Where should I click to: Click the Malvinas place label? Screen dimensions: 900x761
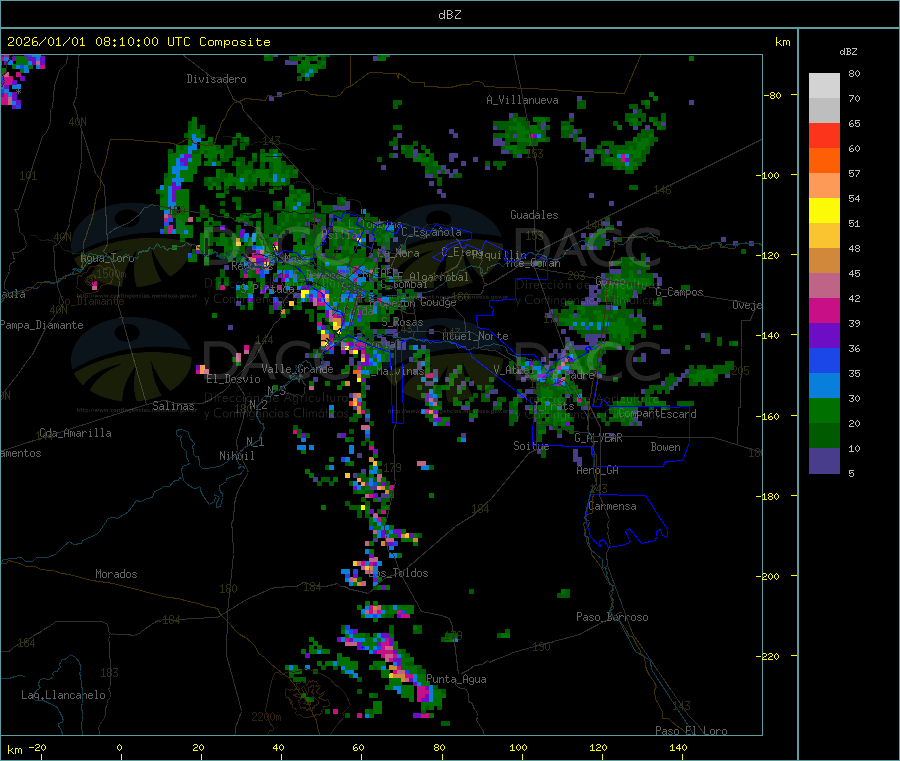pyautogui.click(x=400, y=371)
